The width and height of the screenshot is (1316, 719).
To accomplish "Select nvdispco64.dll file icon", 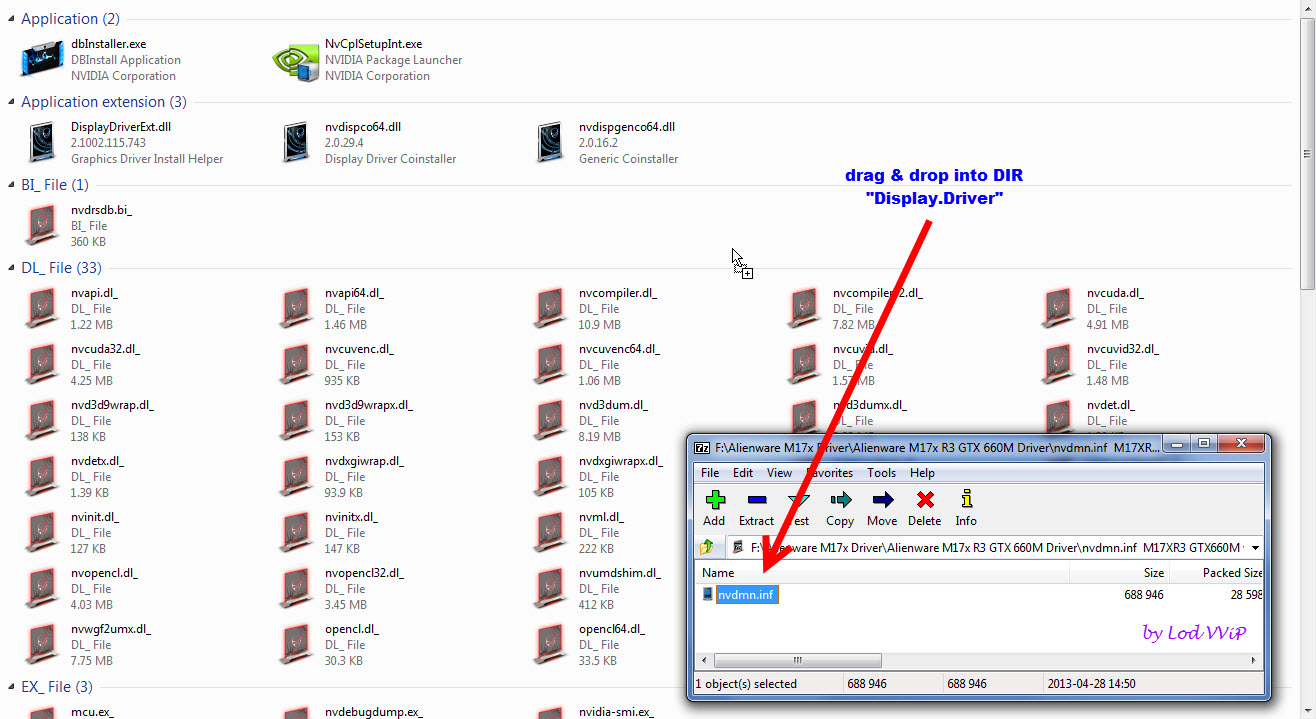I will (x=296, y=143).
